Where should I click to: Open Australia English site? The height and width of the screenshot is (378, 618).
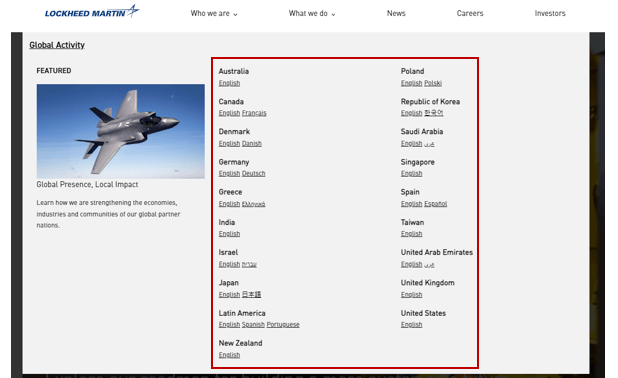(x=229, y=83)
